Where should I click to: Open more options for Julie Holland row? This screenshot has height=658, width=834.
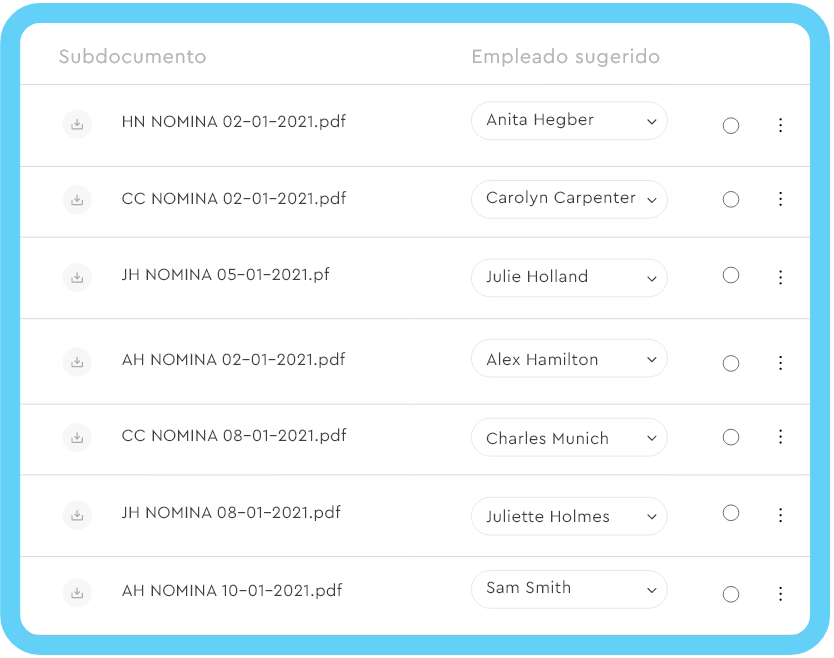click(780, 277)
